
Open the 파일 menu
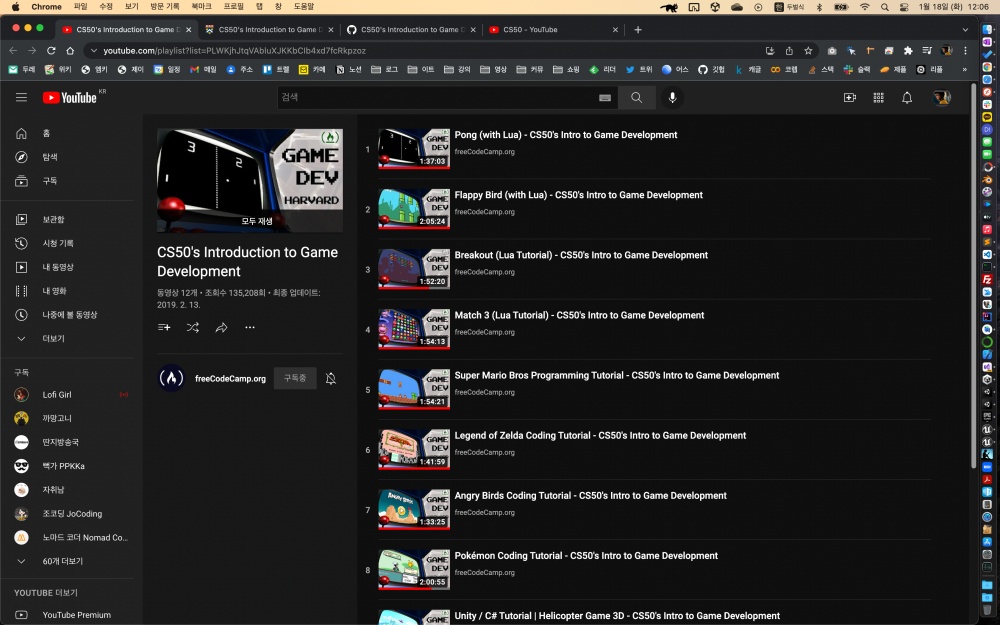80,6
